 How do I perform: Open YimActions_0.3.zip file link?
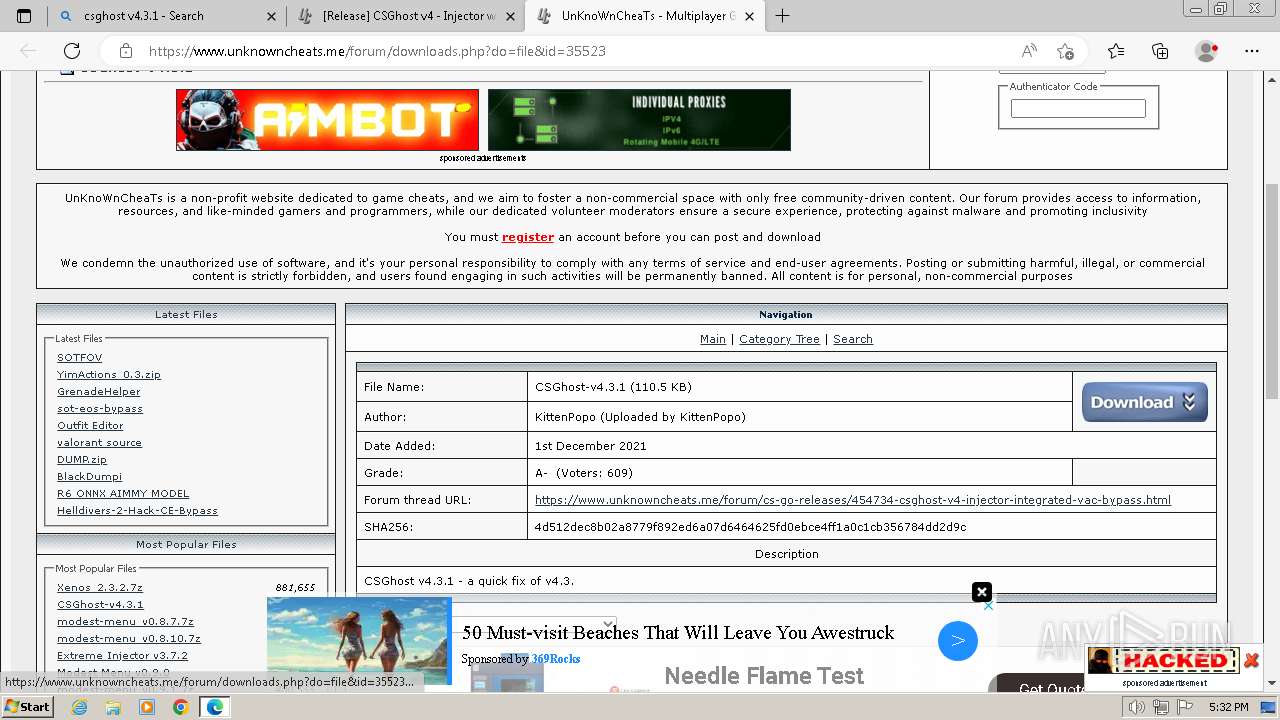[x=109, y=374]
